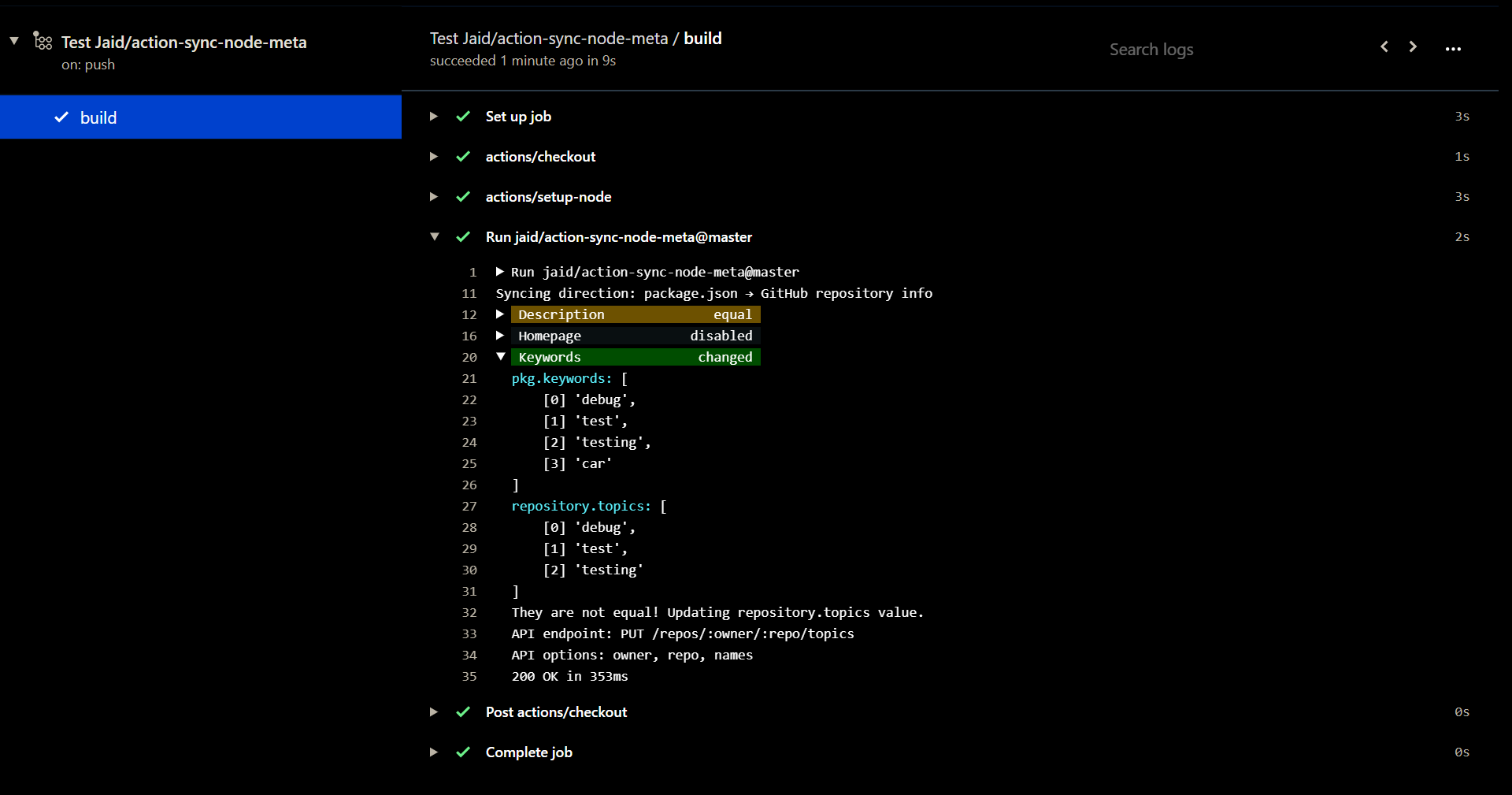Screen dimensions: 1512x795
Task: Collapse the Test Jaid/action-sync-node-meta workflow tree
Action: click(14, 41)
